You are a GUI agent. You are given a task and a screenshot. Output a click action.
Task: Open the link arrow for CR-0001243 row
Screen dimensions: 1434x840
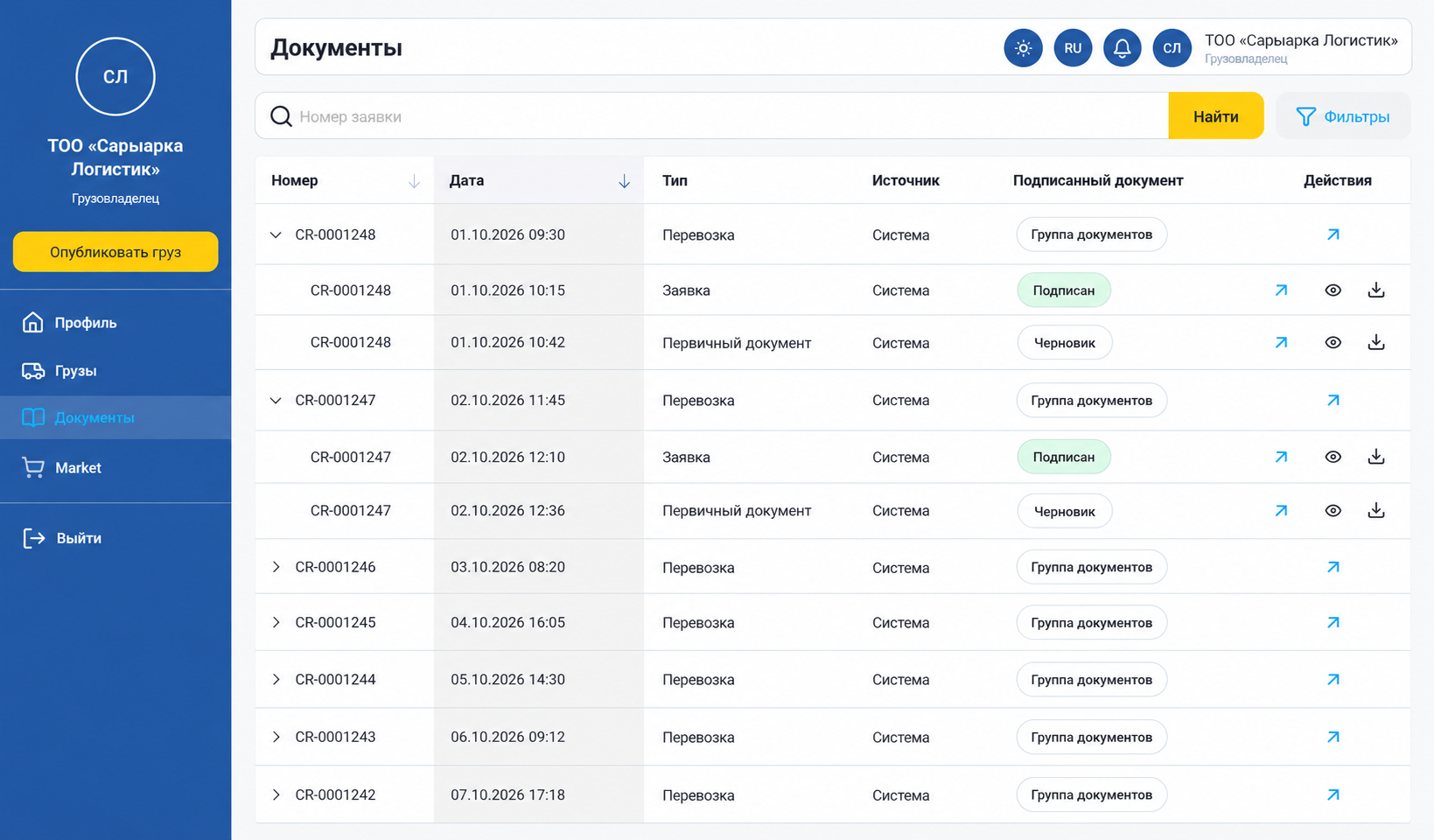tap(1333, 738)
